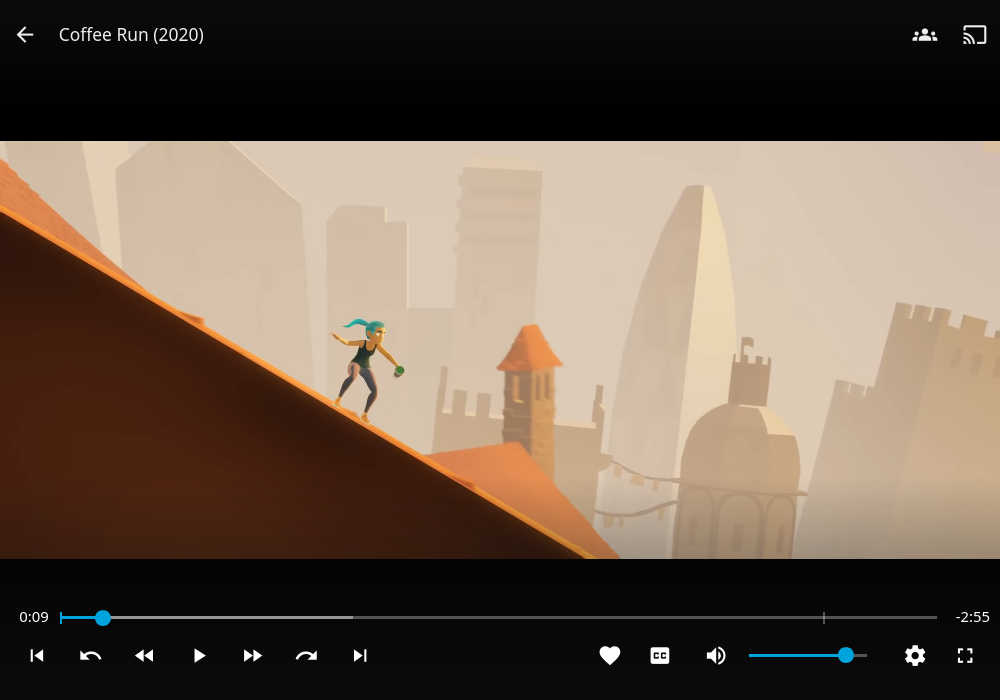Mute the audio with the speaker icon
This screenshot has height=700, width=1000.
point(716,655)
